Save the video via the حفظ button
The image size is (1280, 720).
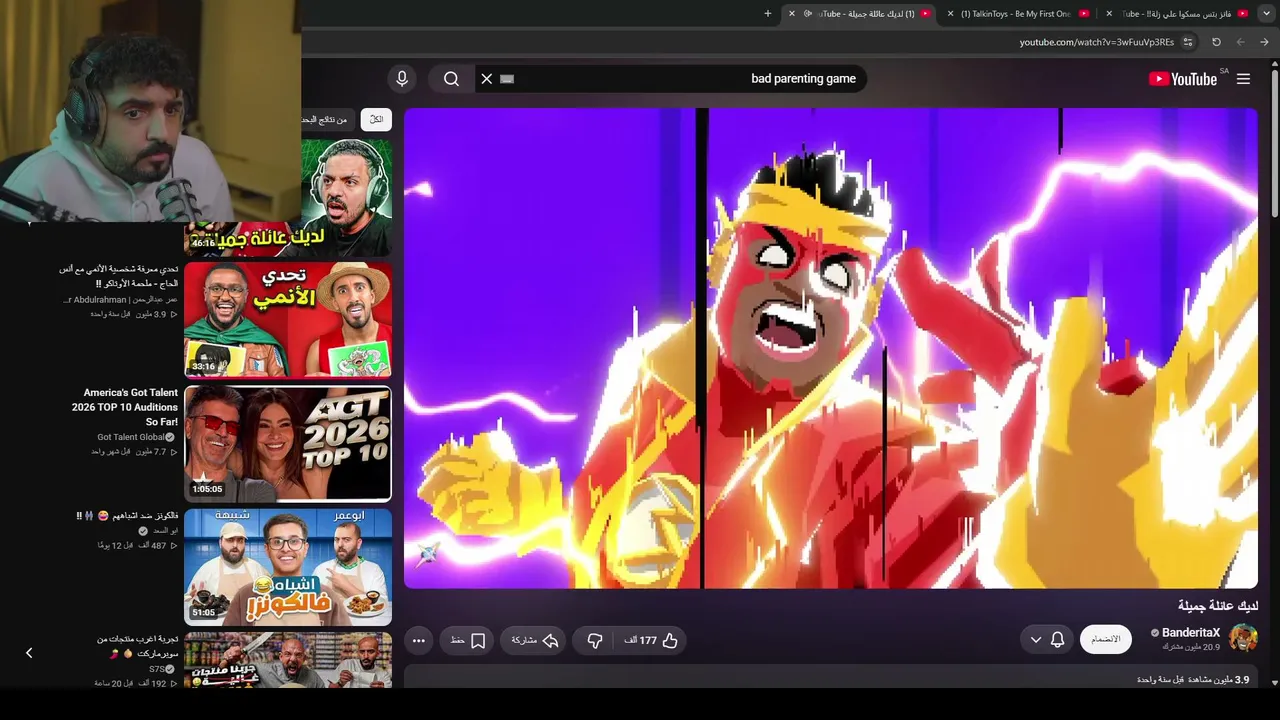point(468,640)
